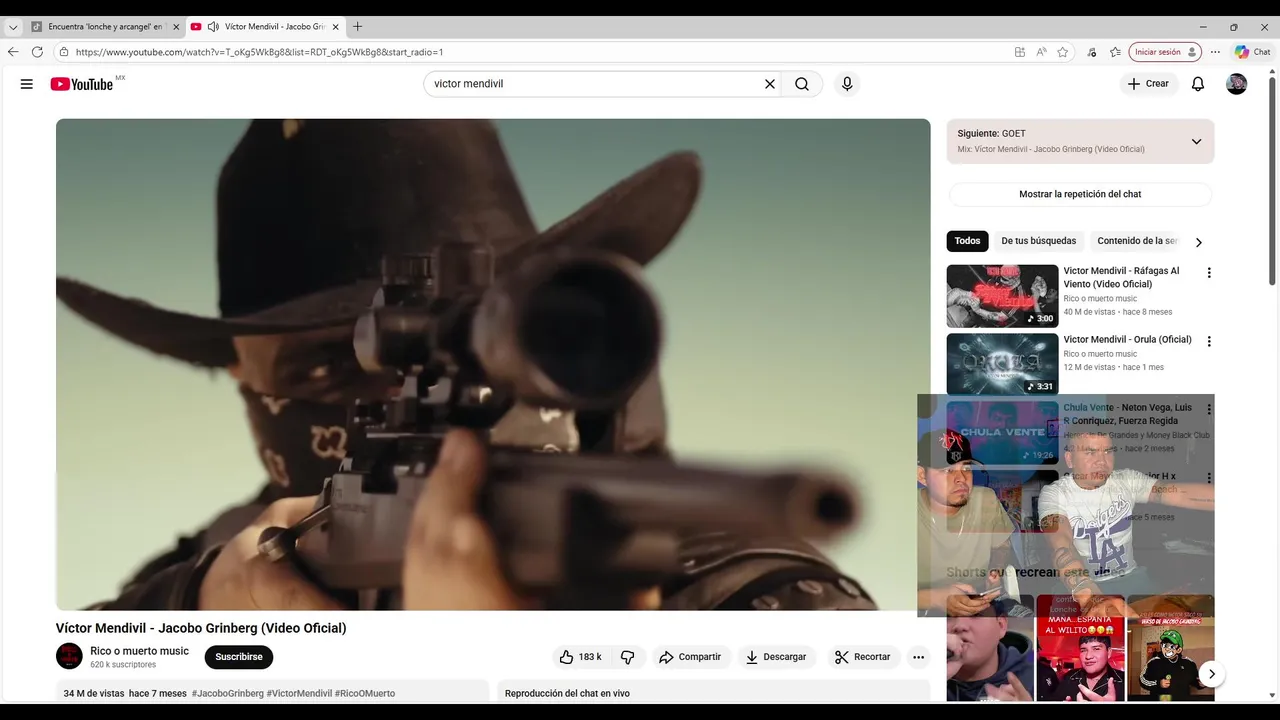The height and width of the screenshot is (720, 1280).
Task: Mute the YouTube tab via speaker icon
Action: tap(213, 27)
